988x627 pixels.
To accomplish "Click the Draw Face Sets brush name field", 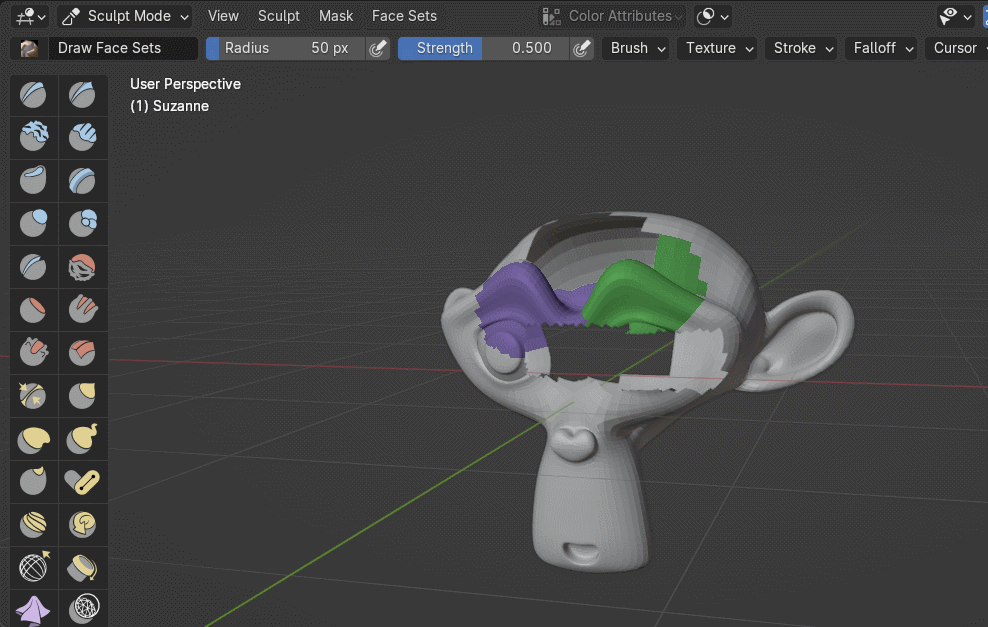I will click(x=123, y=49).
